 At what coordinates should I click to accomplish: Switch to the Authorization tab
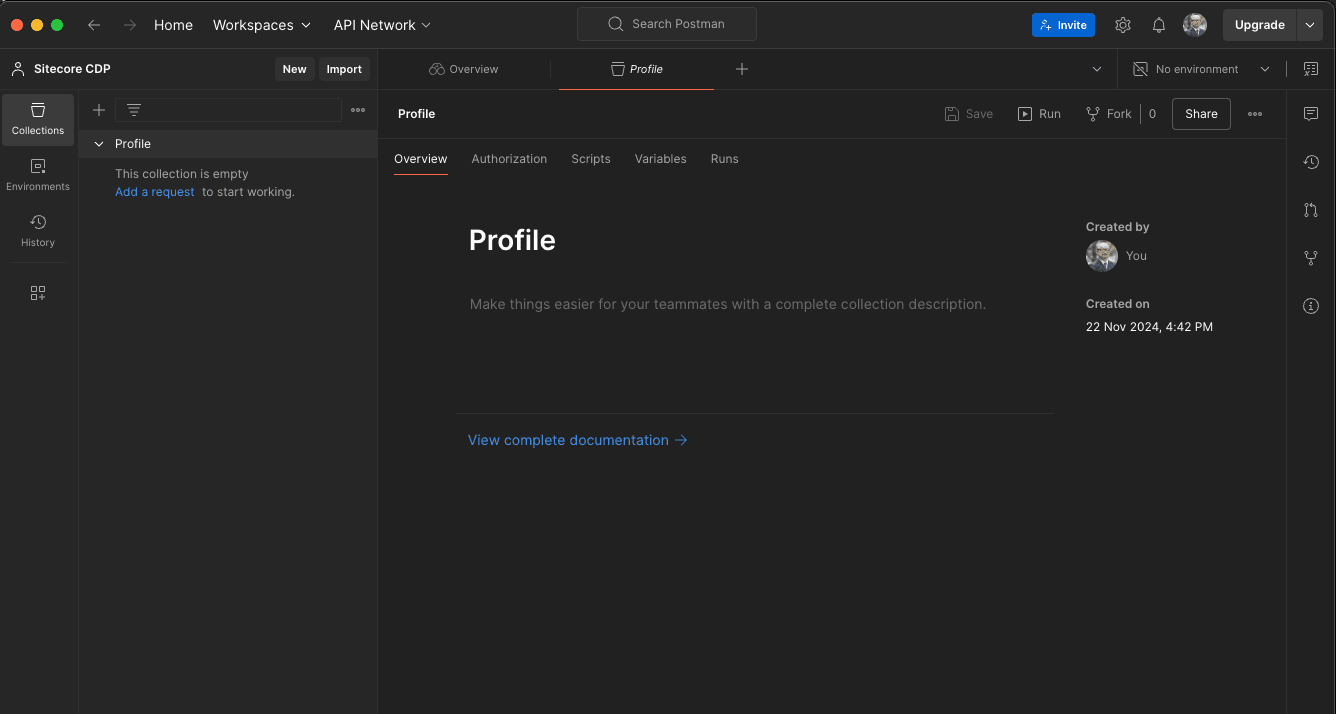pyautogui.click(x=509, y=159)
